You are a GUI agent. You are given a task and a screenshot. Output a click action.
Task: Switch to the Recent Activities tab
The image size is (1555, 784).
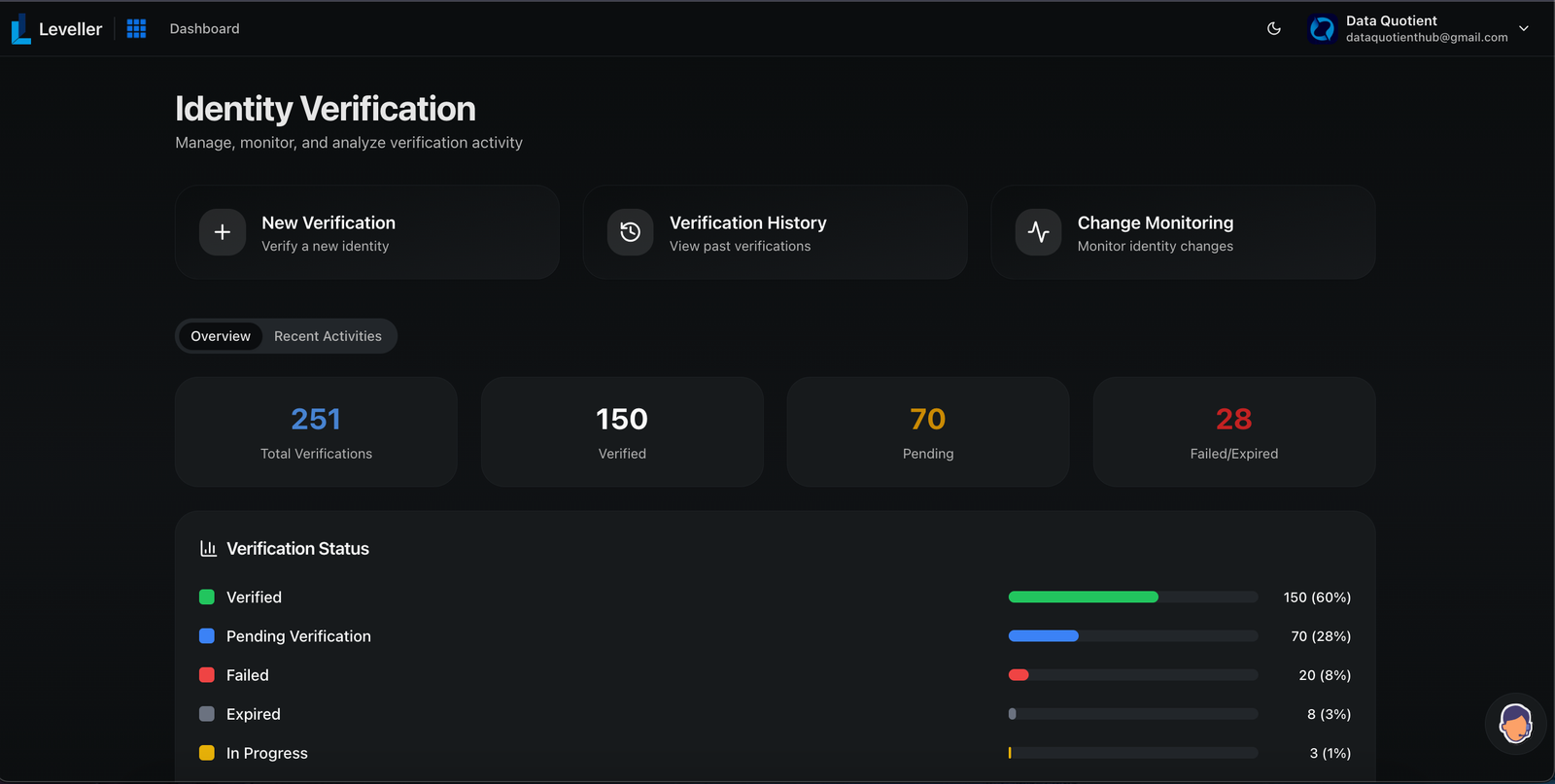[x=328, y=336]
